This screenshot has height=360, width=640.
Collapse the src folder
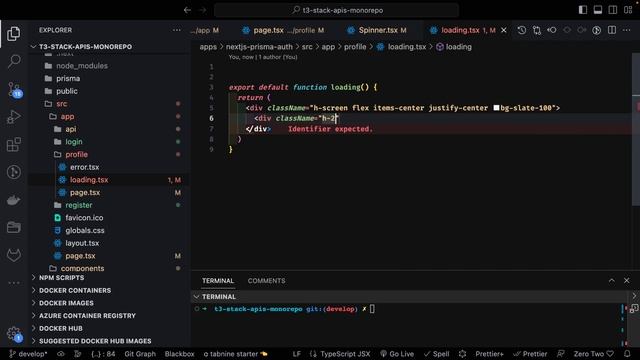click(62, 104)
